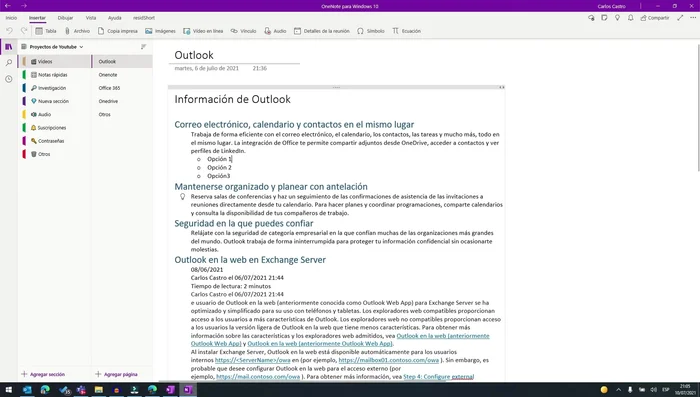This screenshot has width=700, height=397.
Task: Insert Vídeo en línea
Action: pos(203,31)
